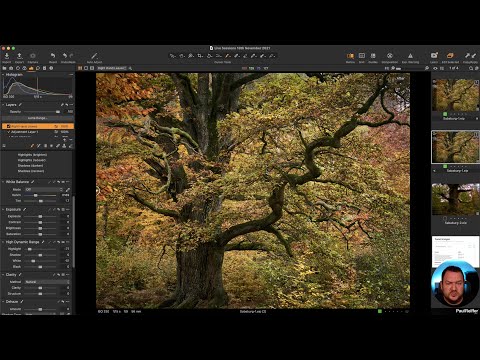This screenshot has height=360, width=480.
Task: Toggle the Exposure Warning triangle icon
Action: click(410, 56)
